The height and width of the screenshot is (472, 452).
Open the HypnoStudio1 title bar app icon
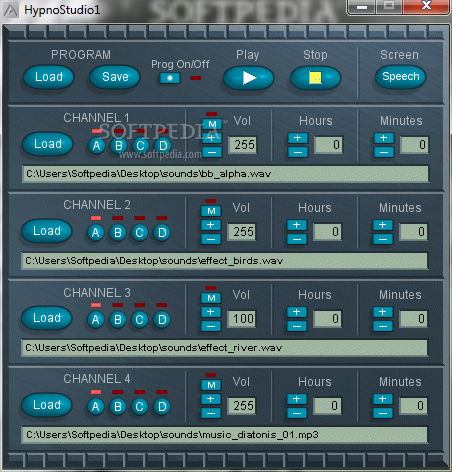[x=11, y=10]
